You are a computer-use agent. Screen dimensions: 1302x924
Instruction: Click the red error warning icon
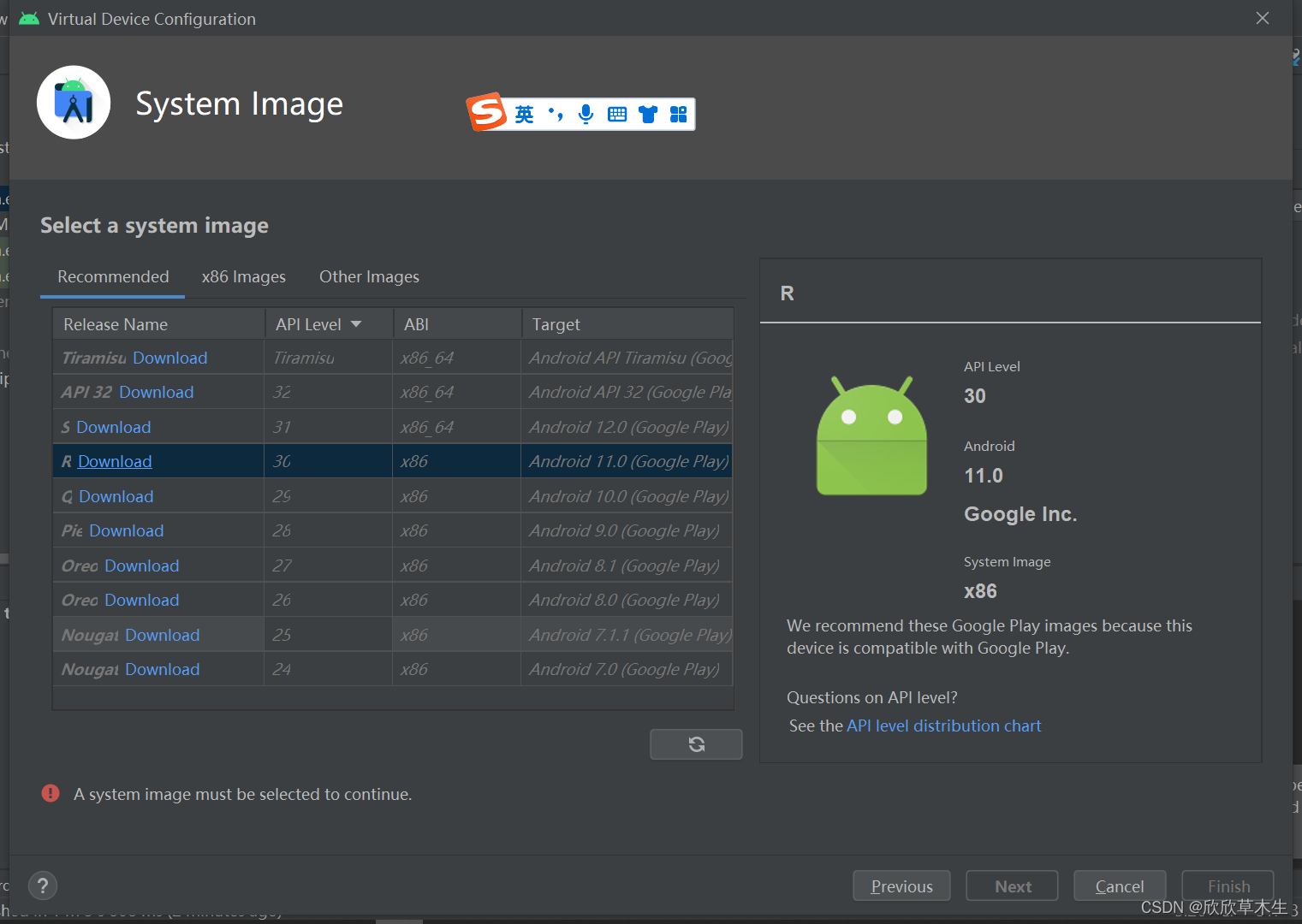point(51,793)
